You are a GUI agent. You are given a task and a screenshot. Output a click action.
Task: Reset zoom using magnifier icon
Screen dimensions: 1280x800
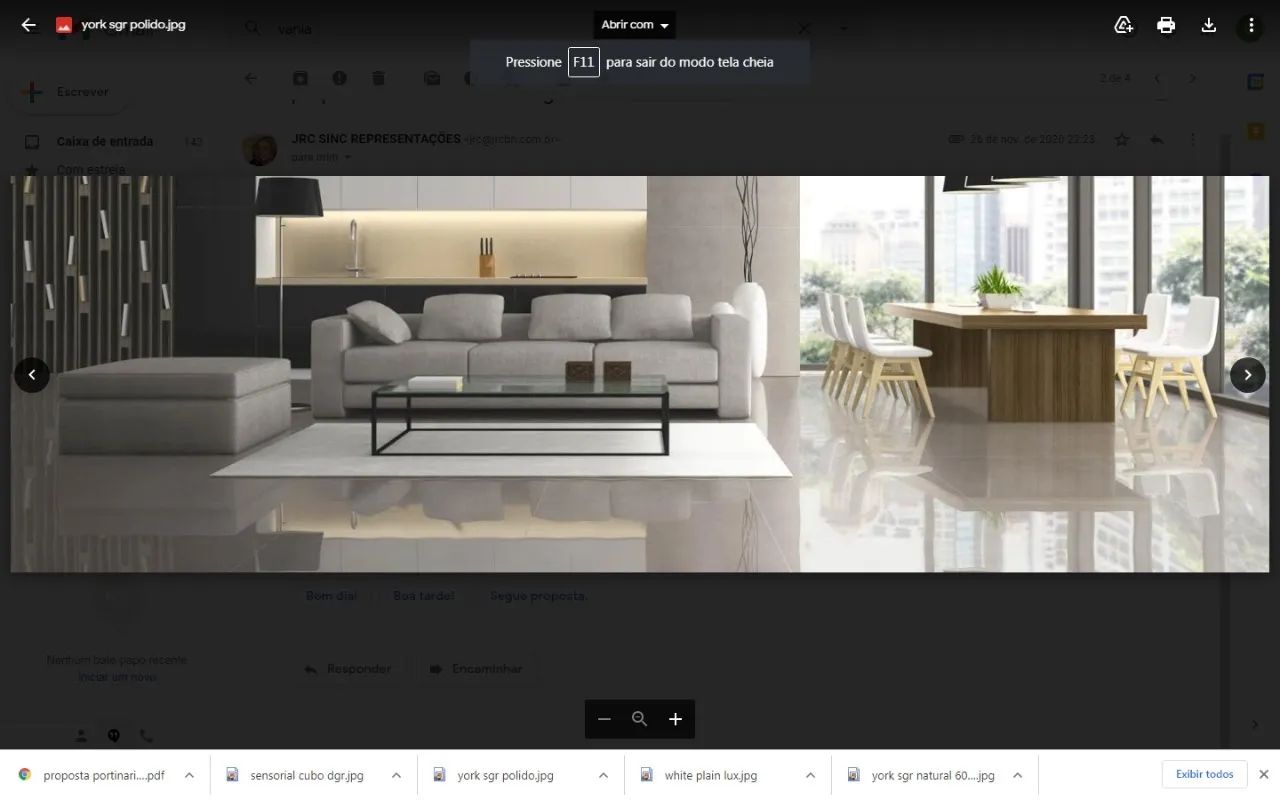640,719
